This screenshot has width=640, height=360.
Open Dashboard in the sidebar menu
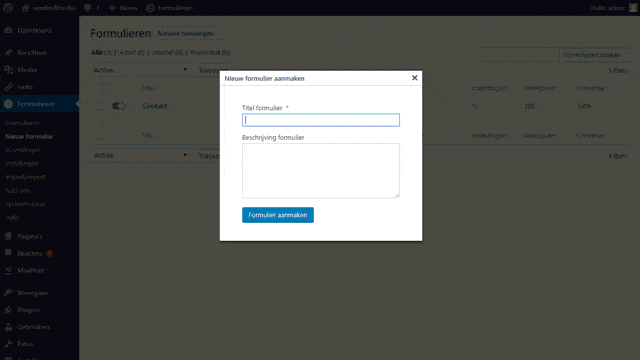click(x=34, y=30)
